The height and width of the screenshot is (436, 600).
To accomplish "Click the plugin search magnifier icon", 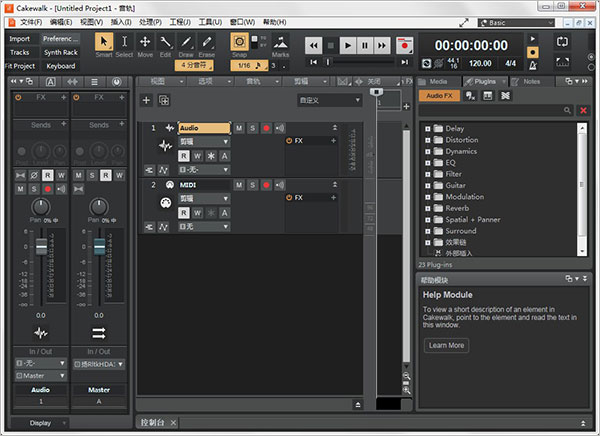I will tap(567, 110).
